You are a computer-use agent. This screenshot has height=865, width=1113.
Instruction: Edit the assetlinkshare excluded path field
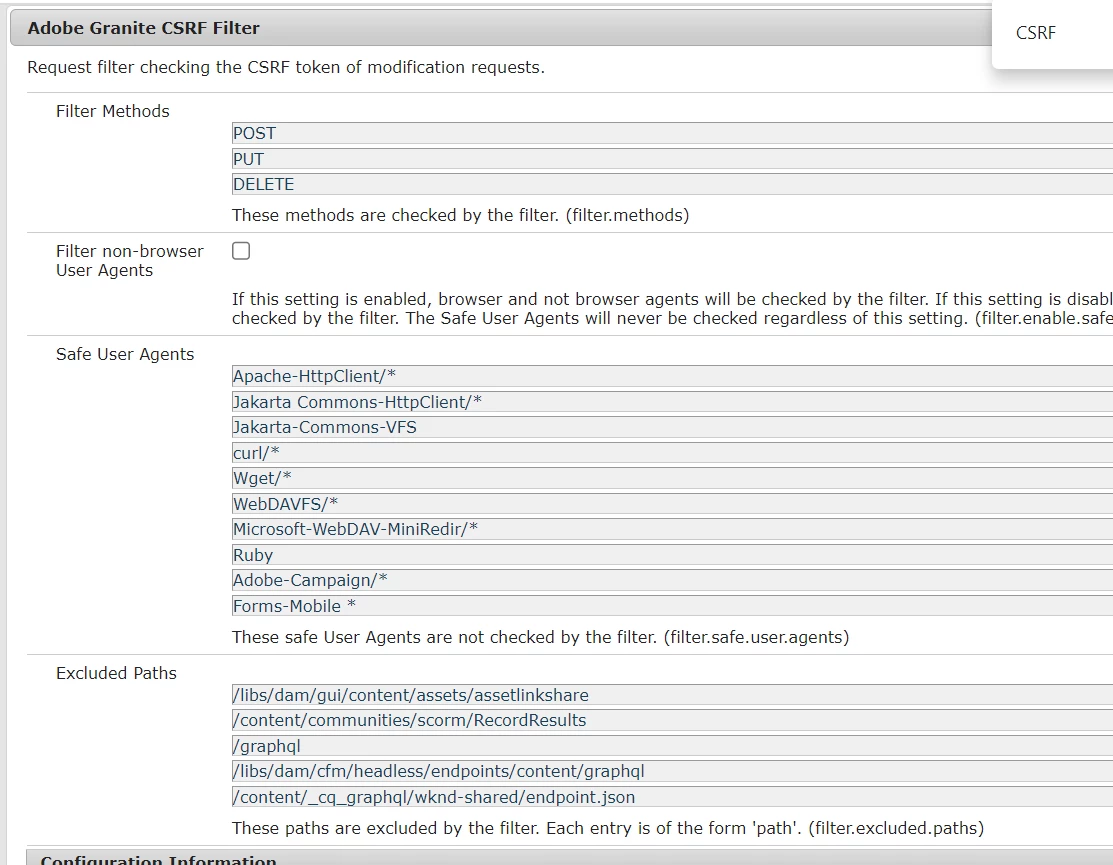[x=672, y=695]
